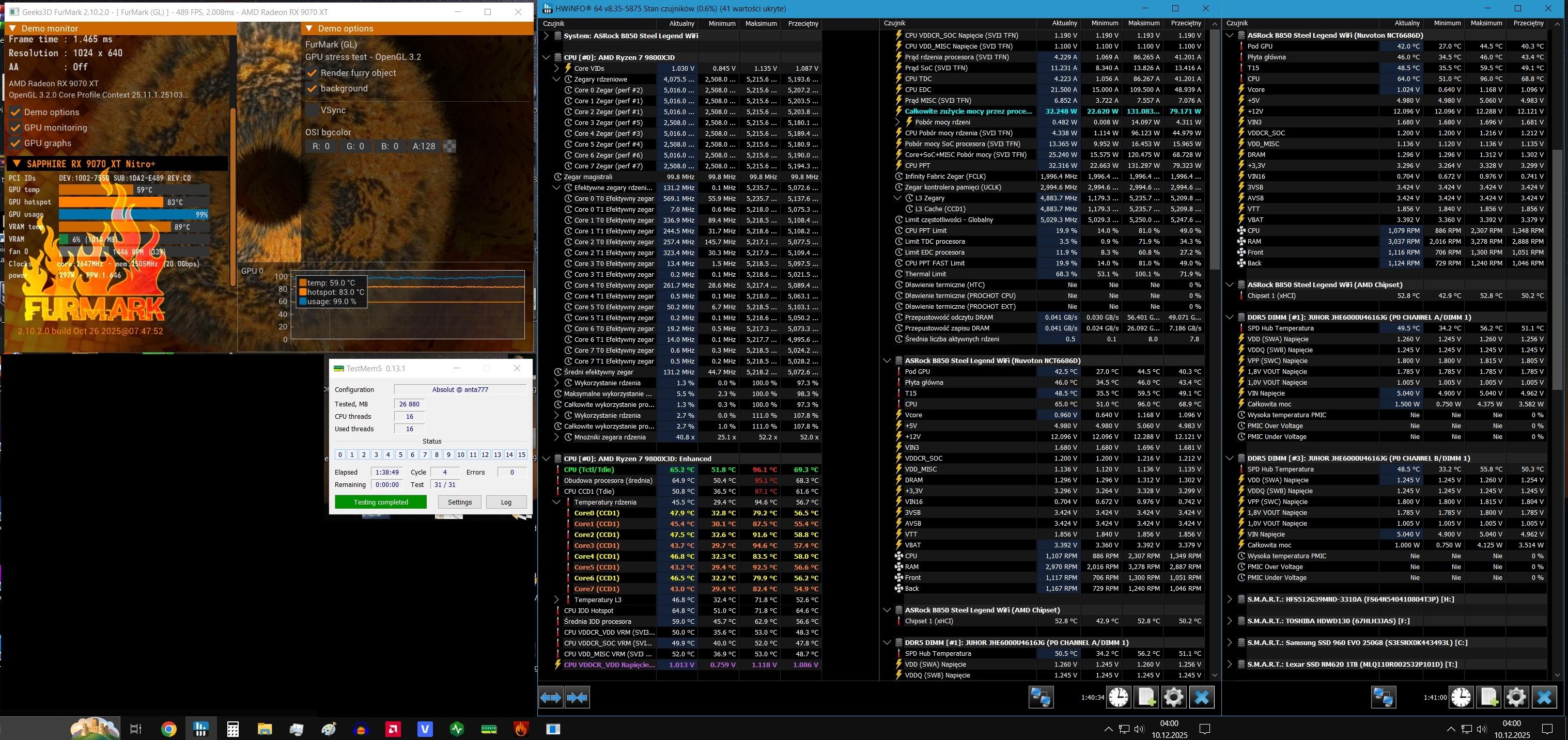Open the AMD Software taskbar icon
The image size is (1568, 740).
tap(393, 729)
